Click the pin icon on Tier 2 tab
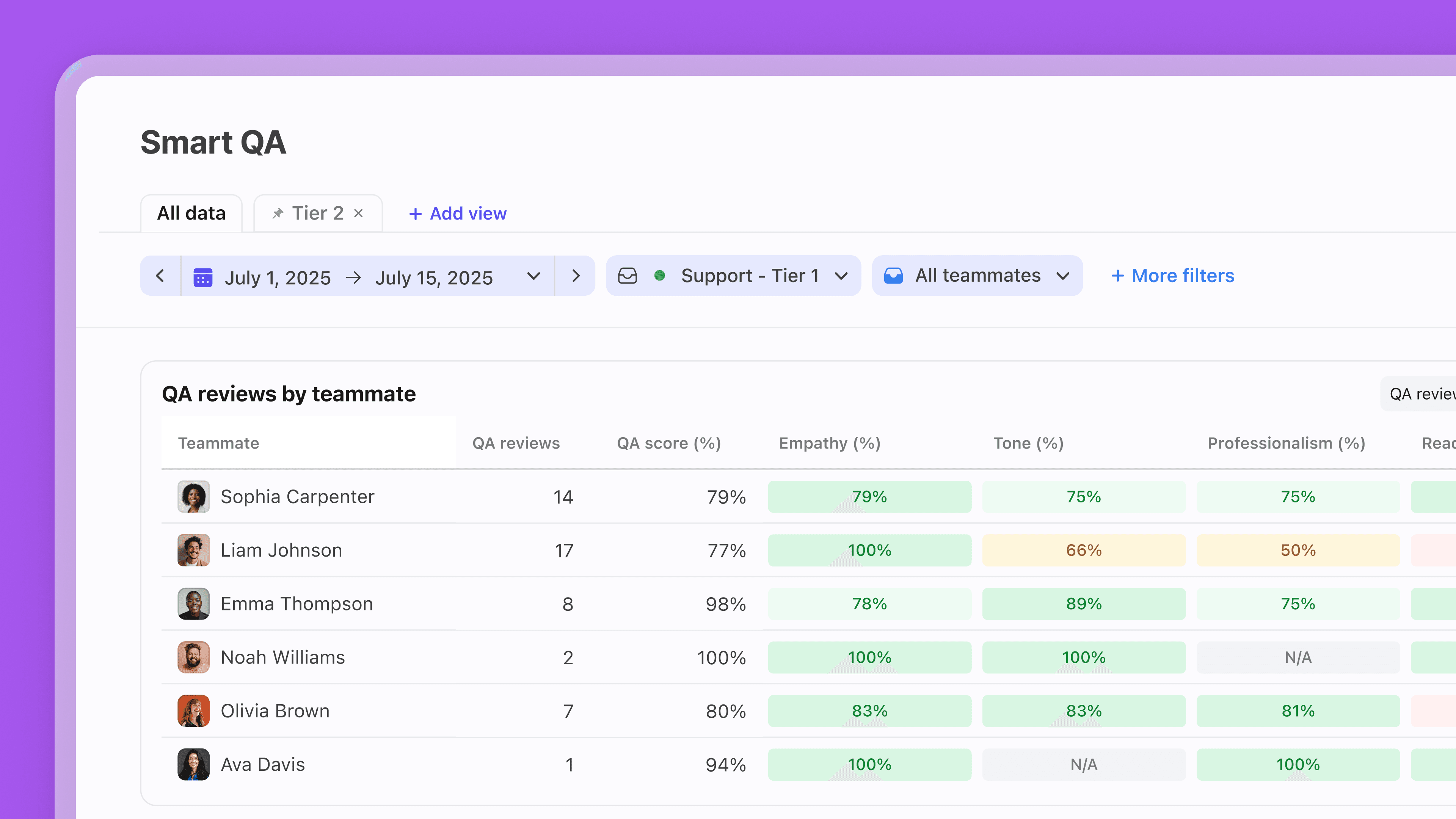Viewport: 1456px width, 819px height. [x=278, y=213]
